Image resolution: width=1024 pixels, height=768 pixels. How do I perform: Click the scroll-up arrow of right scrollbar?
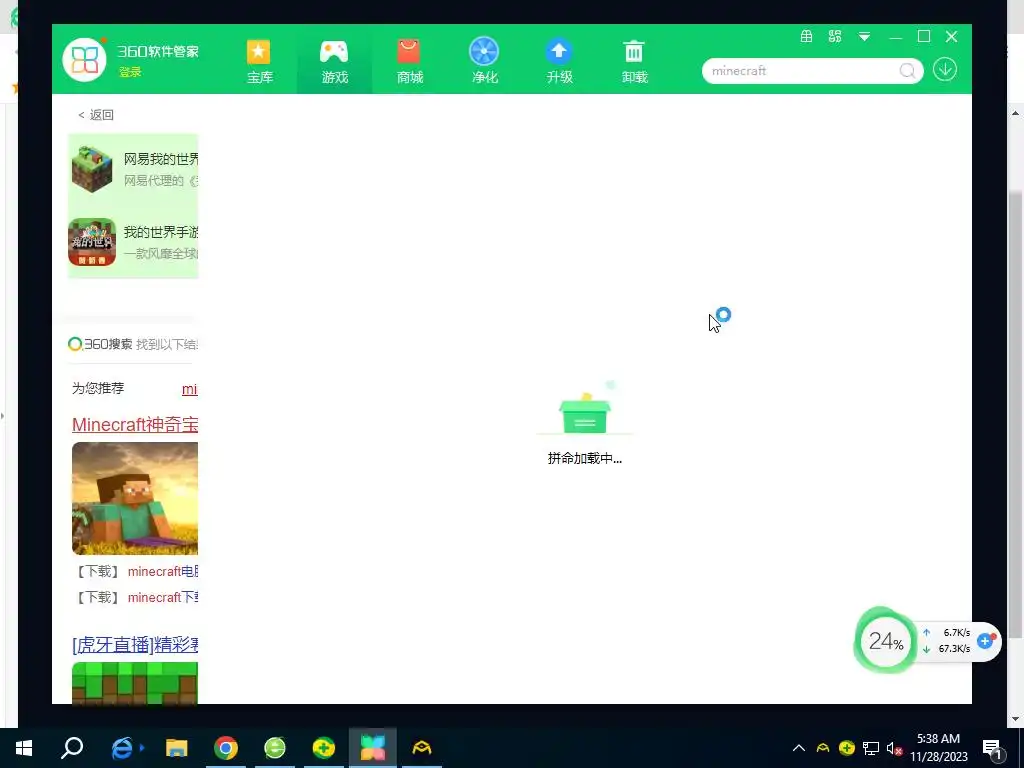1016,113
